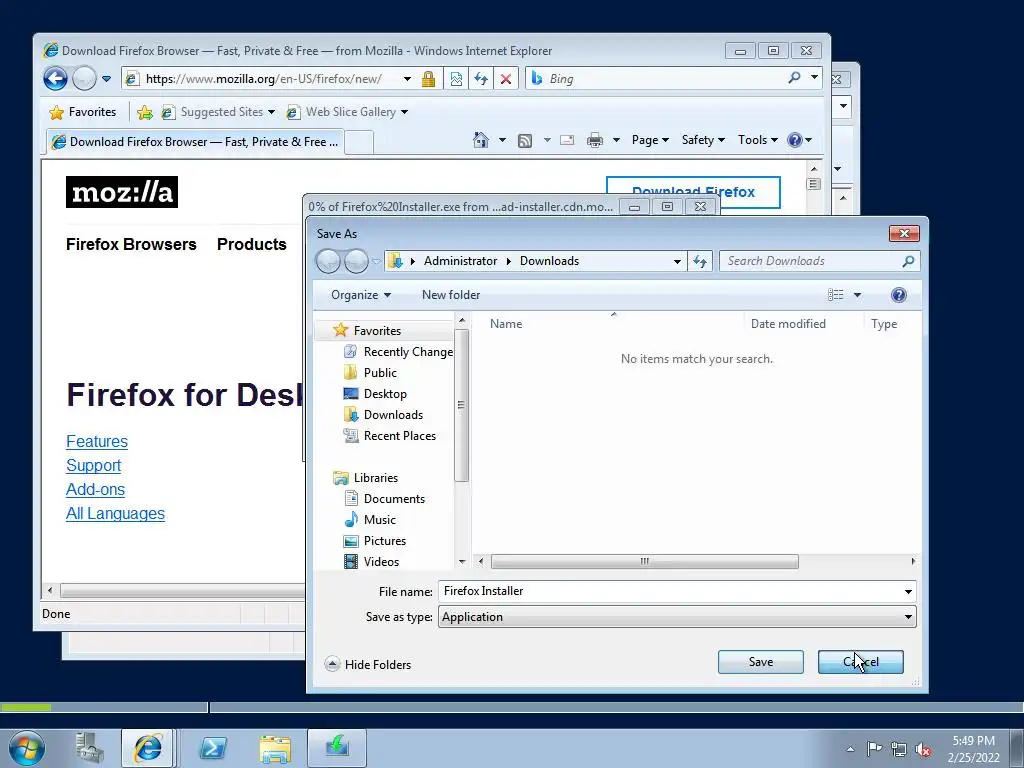The image size is (1024, 768).
Task: Click the Save button
Action: 761,662
